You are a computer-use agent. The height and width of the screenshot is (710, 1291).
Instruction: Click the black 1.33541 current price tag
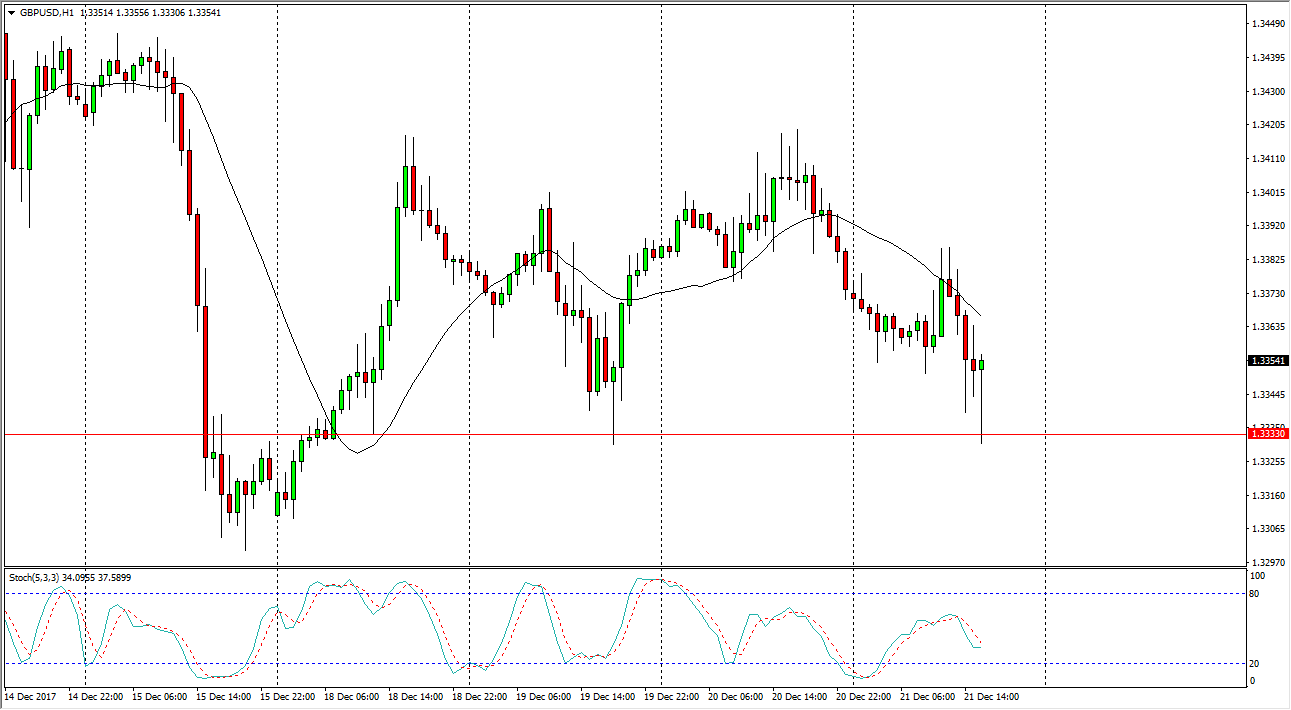[1268, 361]
